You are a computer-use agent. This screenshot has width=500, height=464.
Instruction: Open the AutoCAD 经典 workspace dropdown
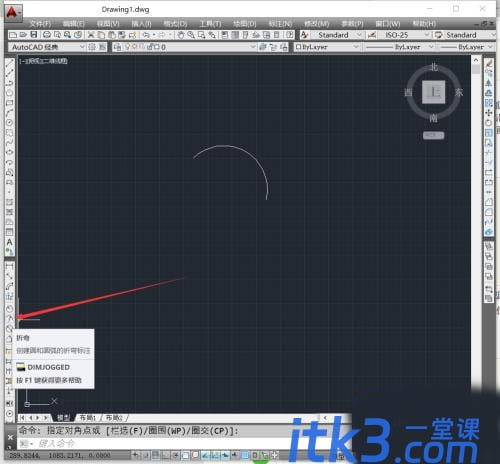tap(47, 47)
